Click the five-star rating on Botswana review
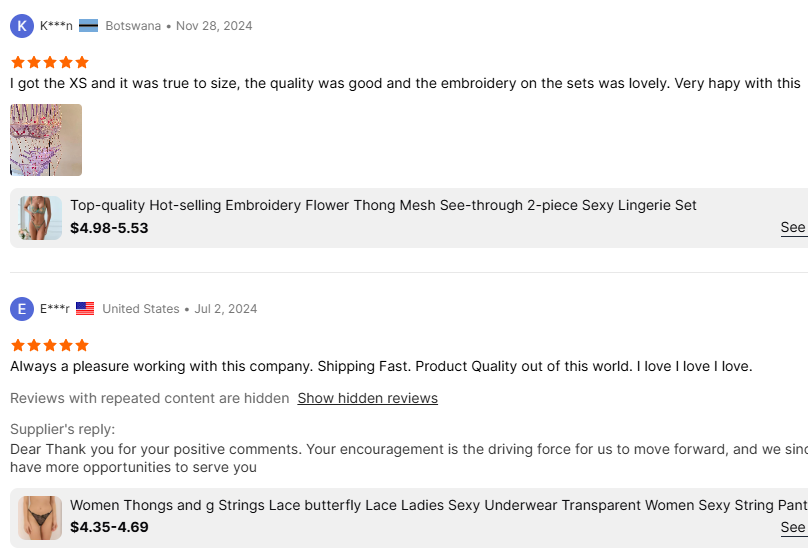808x556 pixels. (50, 62)
